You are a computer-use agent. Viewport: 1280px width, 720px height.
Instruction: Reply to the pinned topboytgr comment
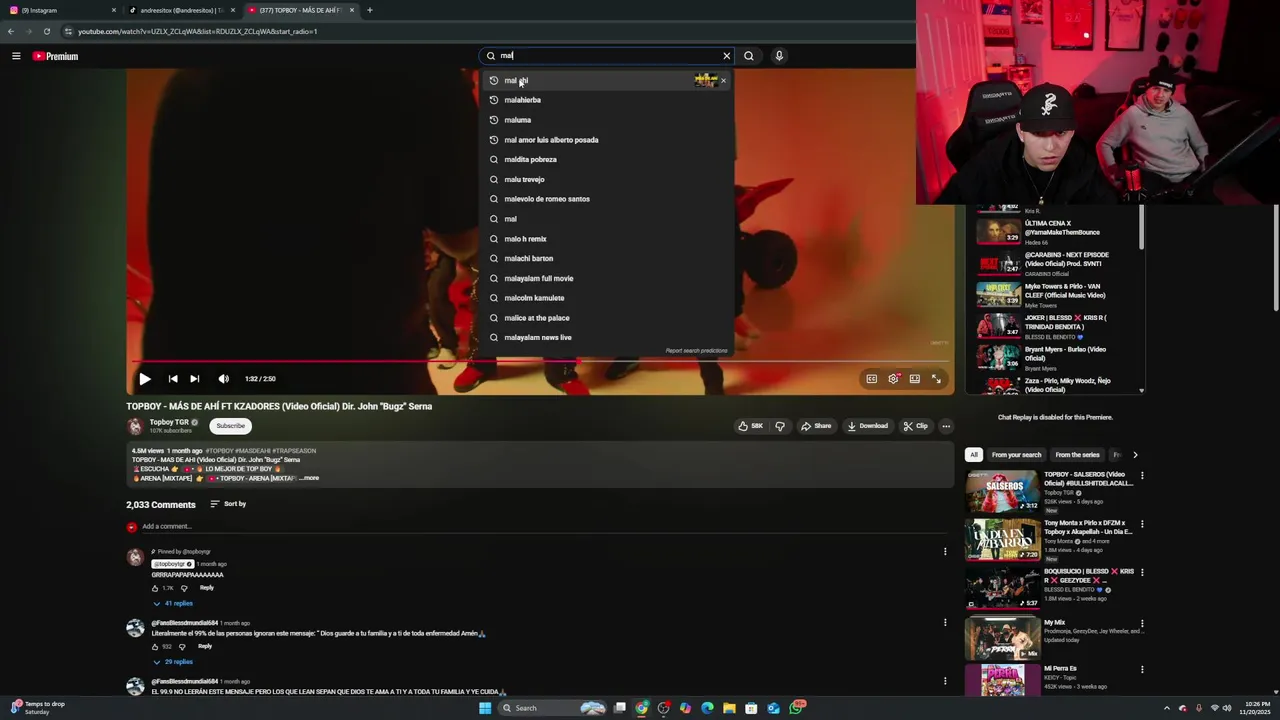pyautogui.click(x=207, y=588)
